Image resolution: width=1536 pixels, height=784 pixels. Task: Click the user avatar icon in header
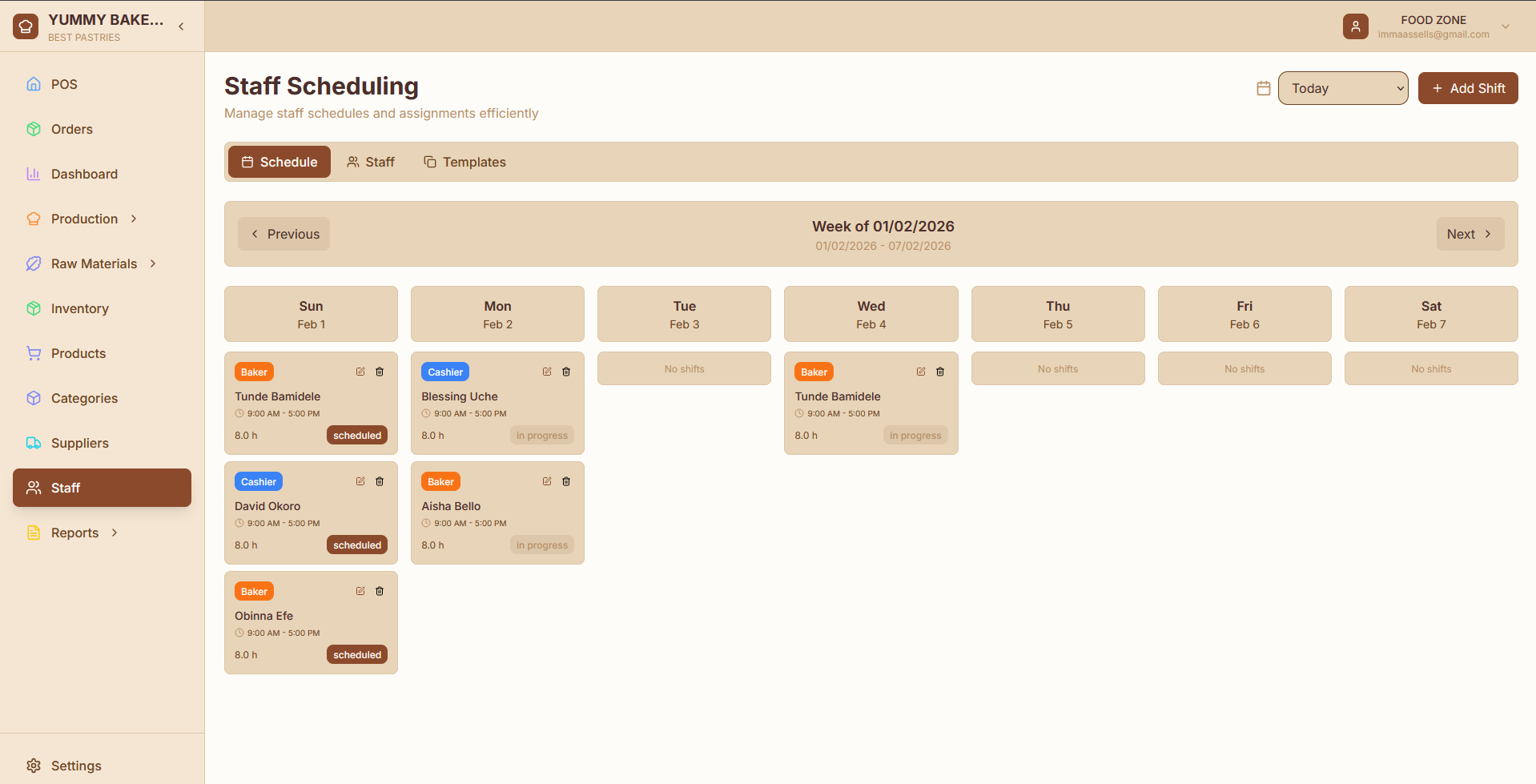[1355, 26]
